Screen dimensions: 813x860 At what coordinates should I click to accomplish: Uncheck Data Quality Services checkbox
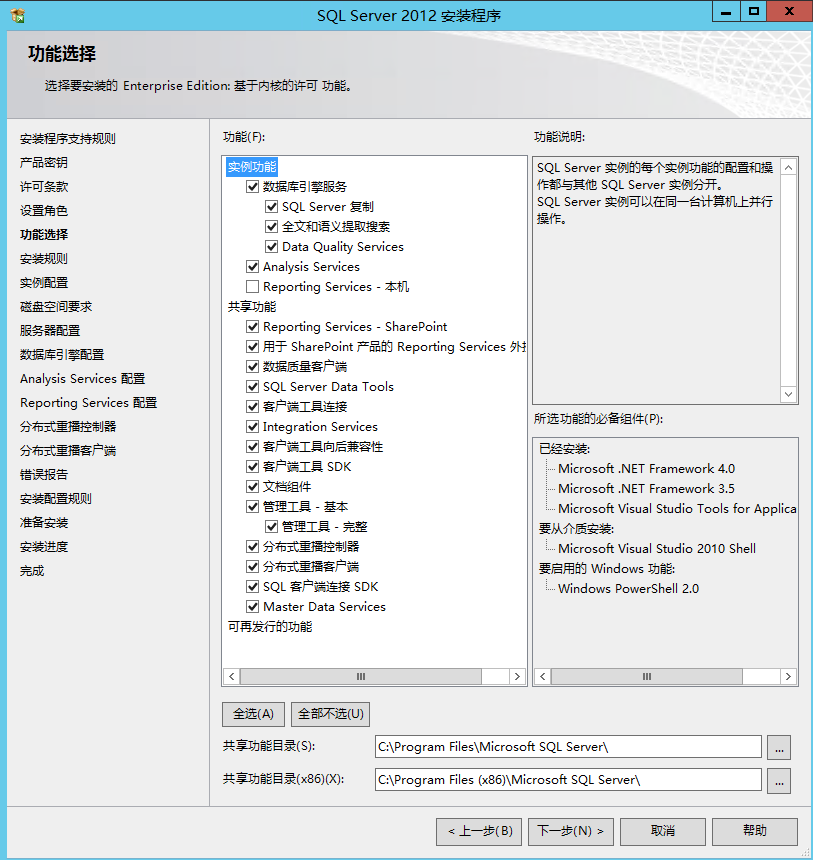point(271,247)
